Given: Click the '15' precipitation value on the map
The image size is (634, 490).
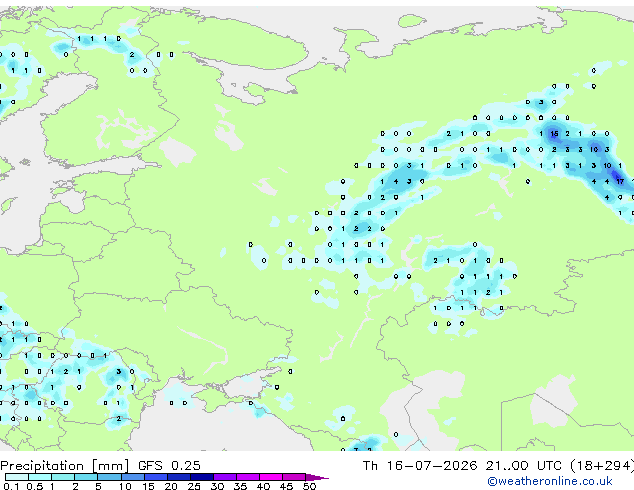Looking at the screenshot, I should tap(554, 133).
